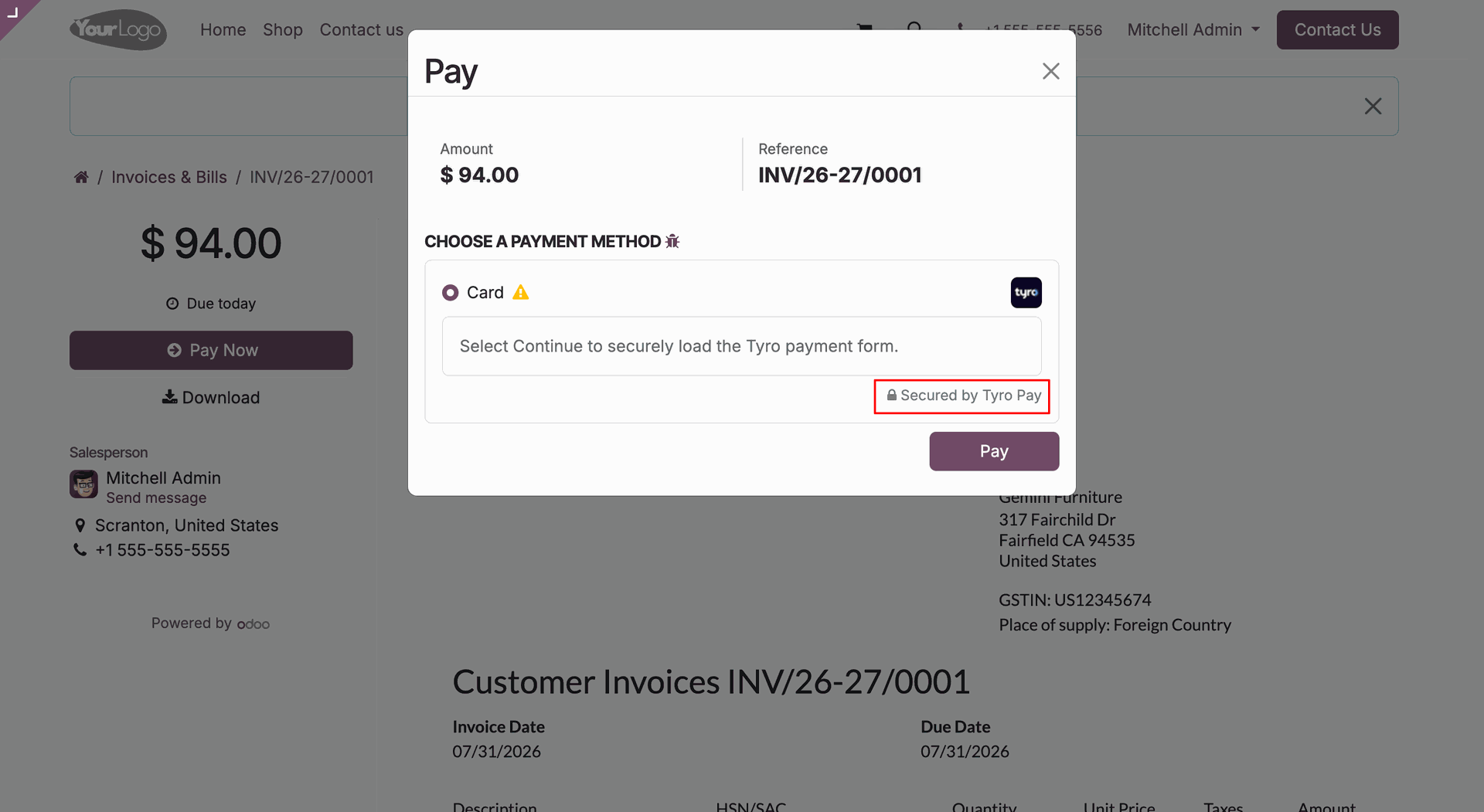This screenshot has height=812, width=1484.
Task: Open the Home menu item
Action: click(x=223, y=30)
